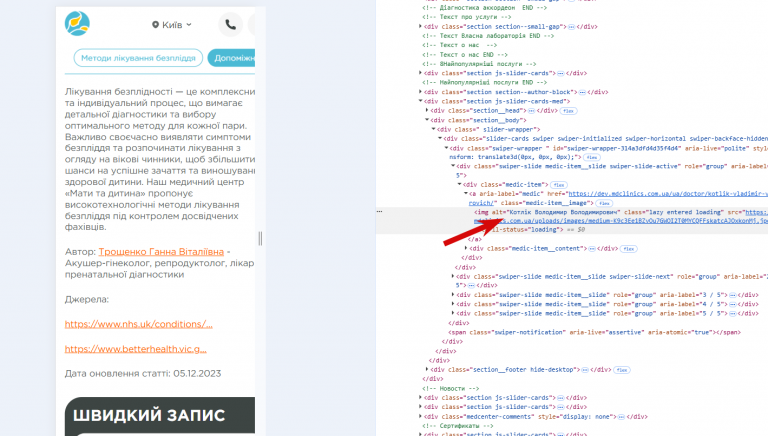Expand the slide div labeled '5 / 5'

tap(453, 314)
